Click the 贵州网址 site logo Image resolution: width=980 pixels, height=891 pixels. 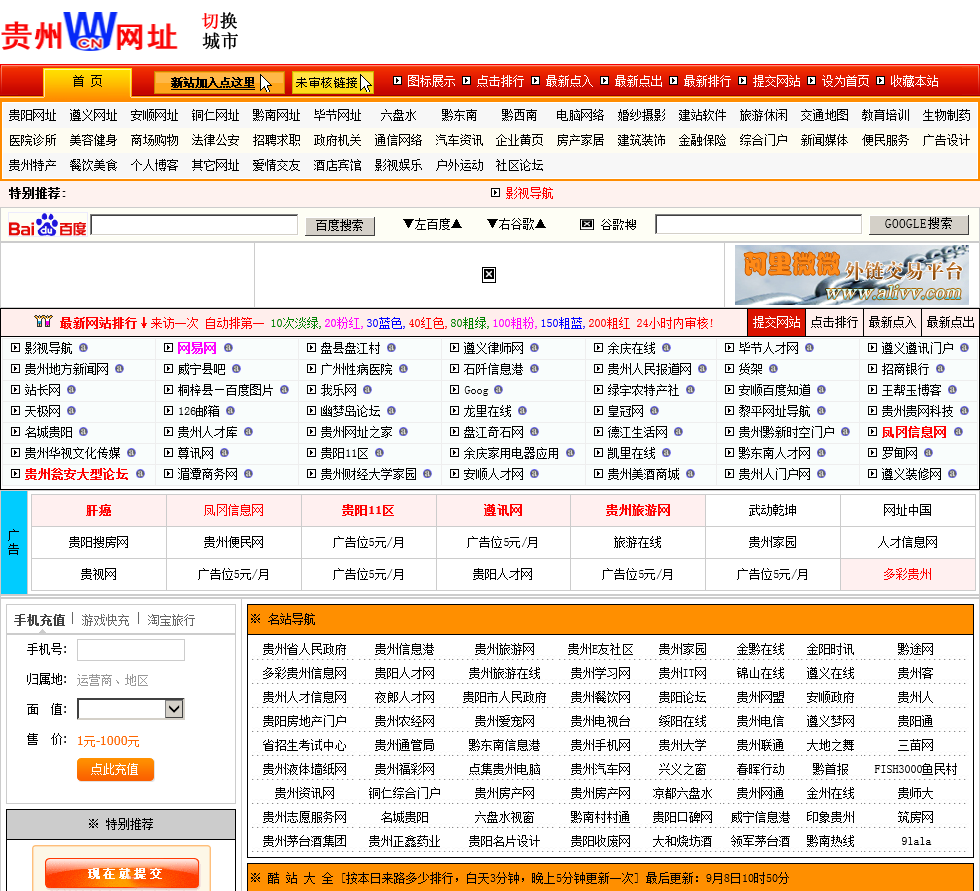pos(89,32)
